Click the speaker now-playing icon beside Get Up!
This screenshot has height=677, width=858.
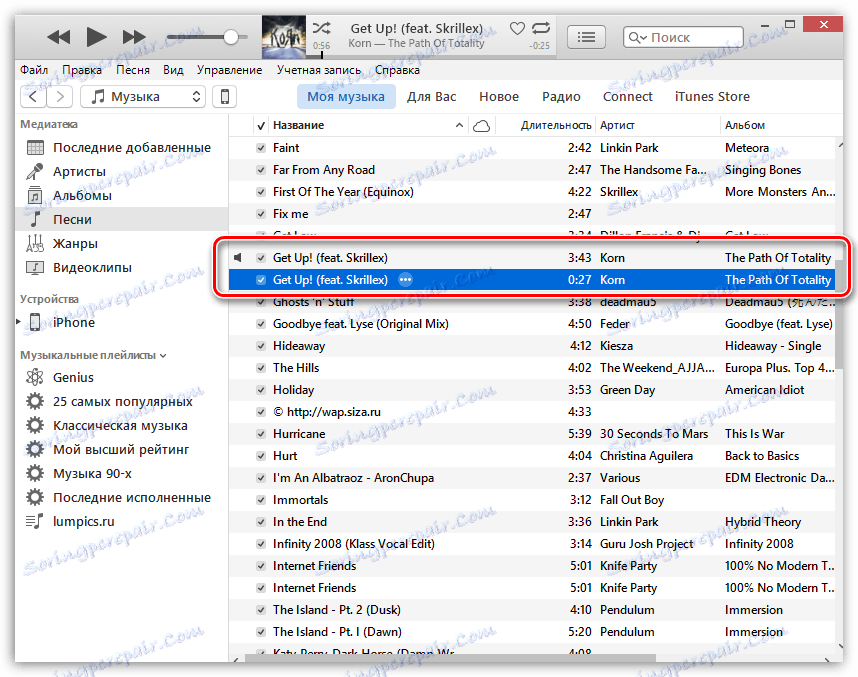238,257
